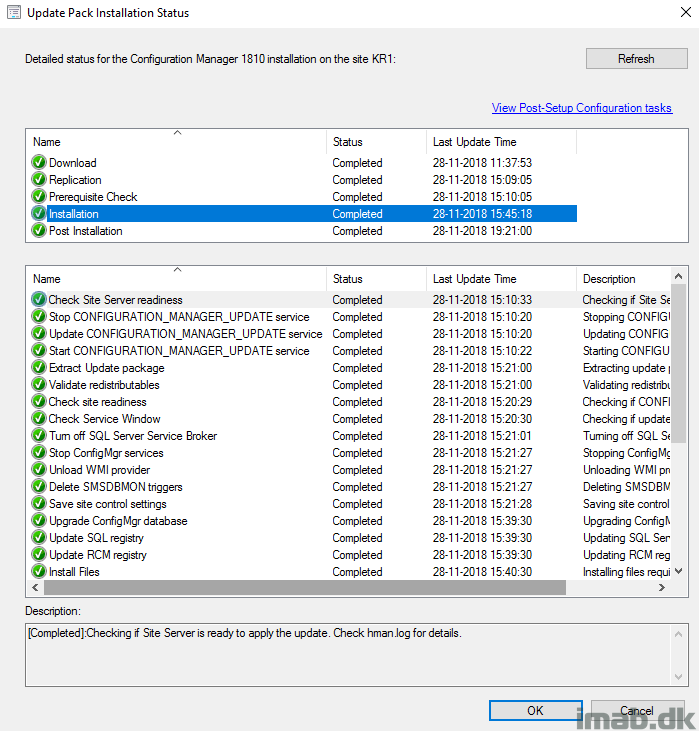The height and width of the screenshot is (731, 699).
Task: Select the Download phase row
Action: [302, 163]
